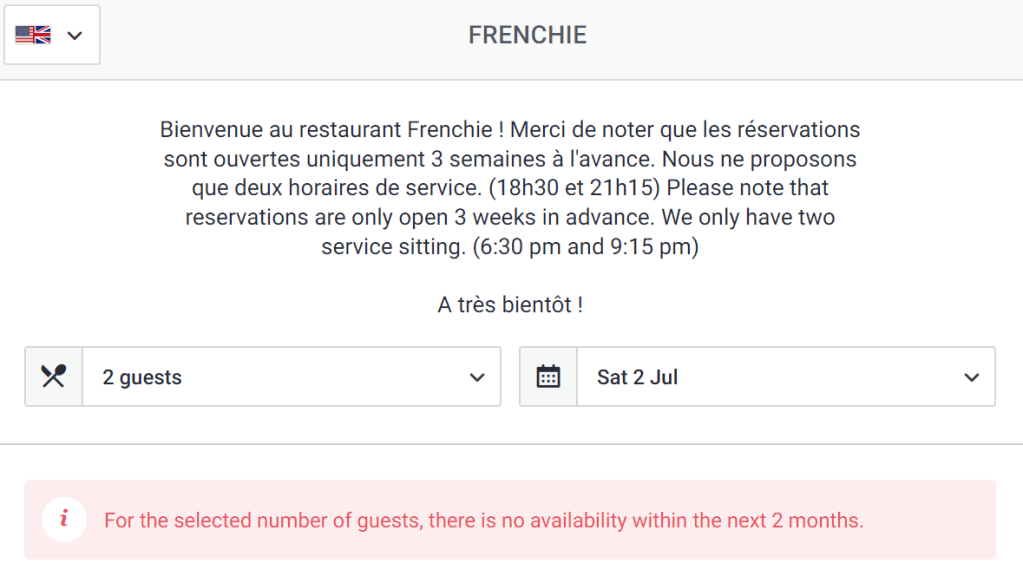Click the no availability alert message
The height and width of the screenshot is (576, 1023).
[483, 521]
